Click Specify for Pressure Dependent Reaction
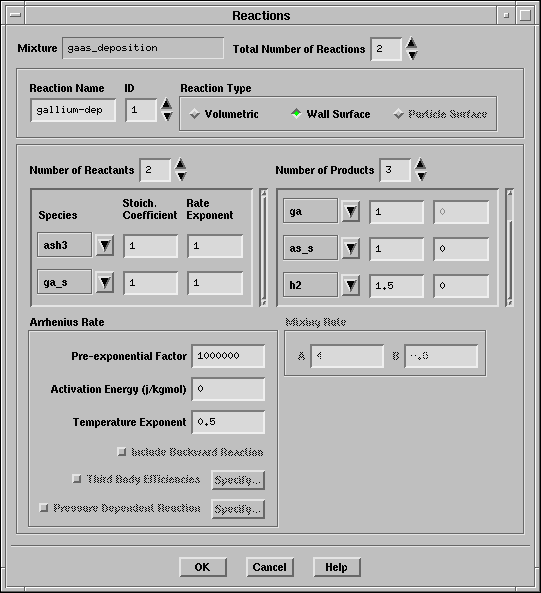The width and height of the screenshot is (541, 593). point(238,509)
